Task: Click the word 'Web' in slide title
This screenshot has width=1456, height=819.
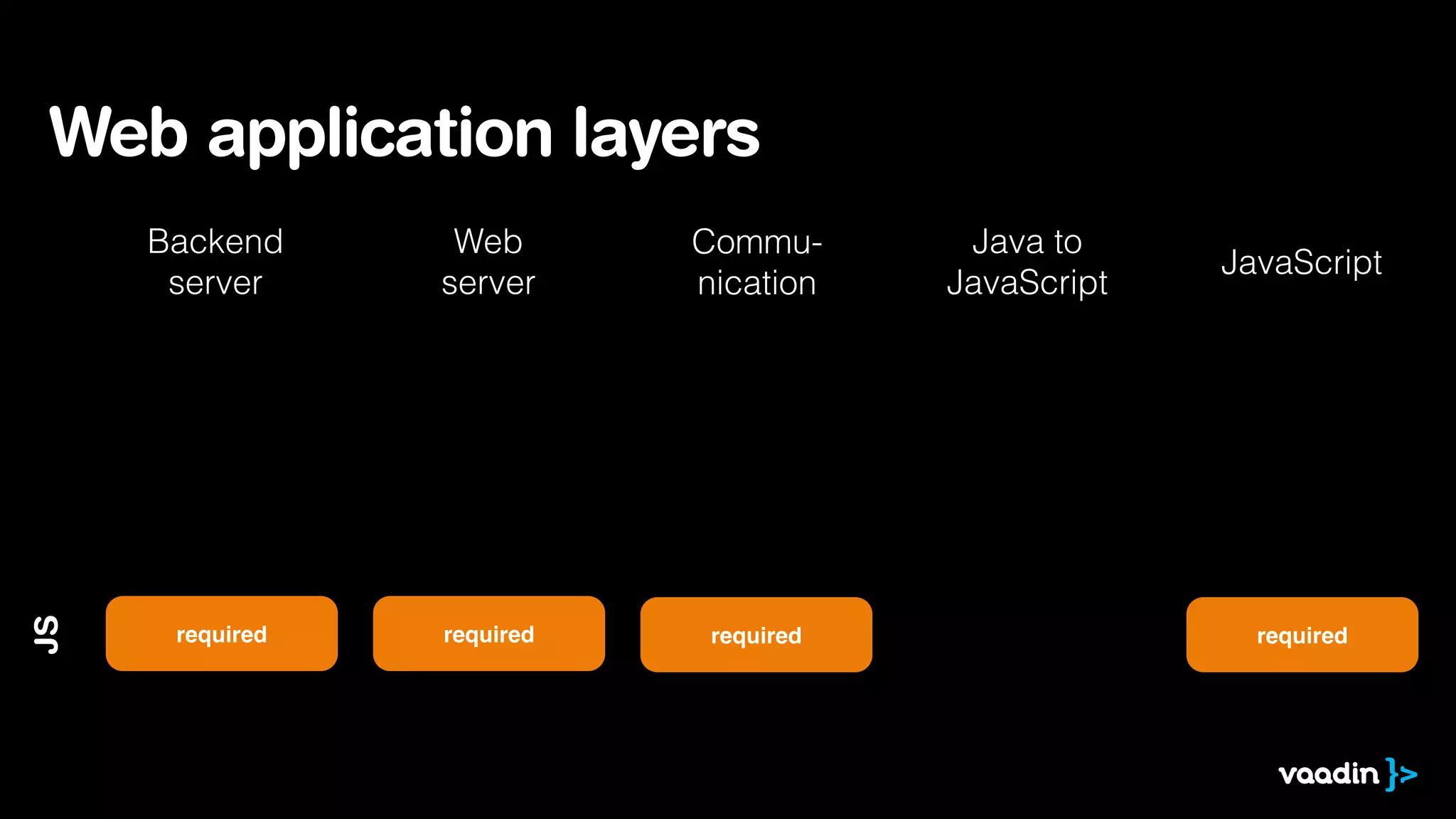Action: (118, 133)
